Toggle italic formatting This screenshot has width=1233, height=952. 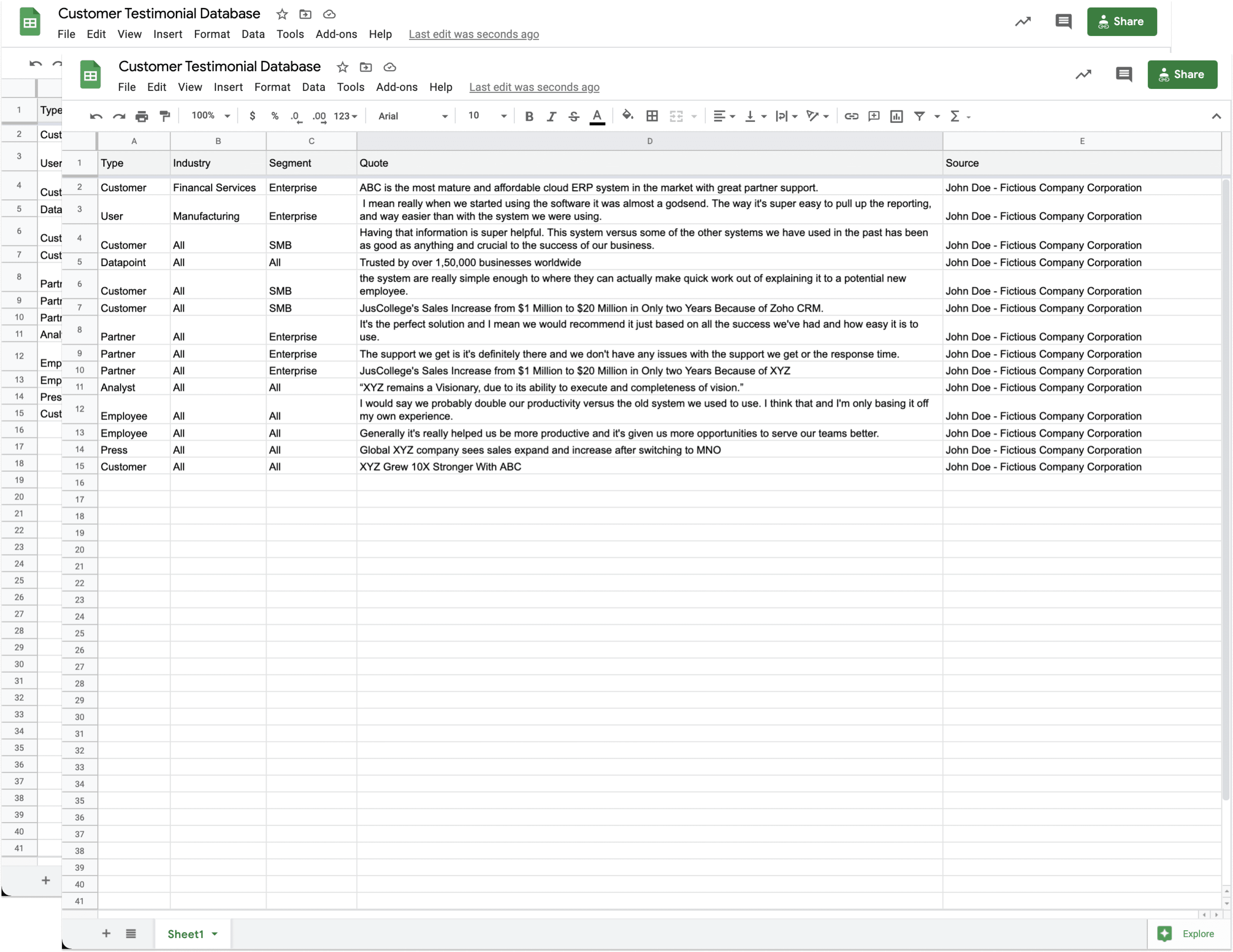point(552,116)
